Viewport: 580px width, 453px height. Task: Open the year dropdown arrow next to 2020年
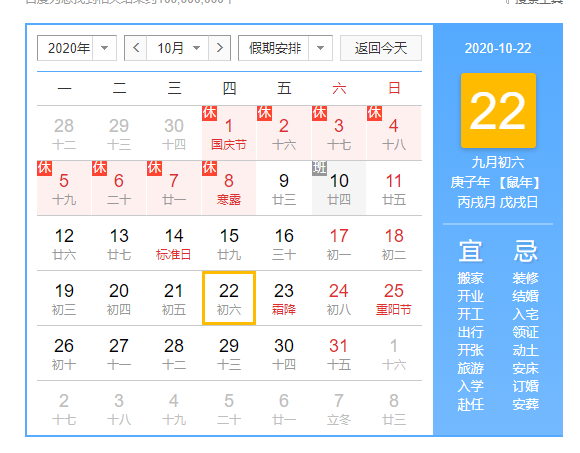pyautogui.click(x=104, y=48)
